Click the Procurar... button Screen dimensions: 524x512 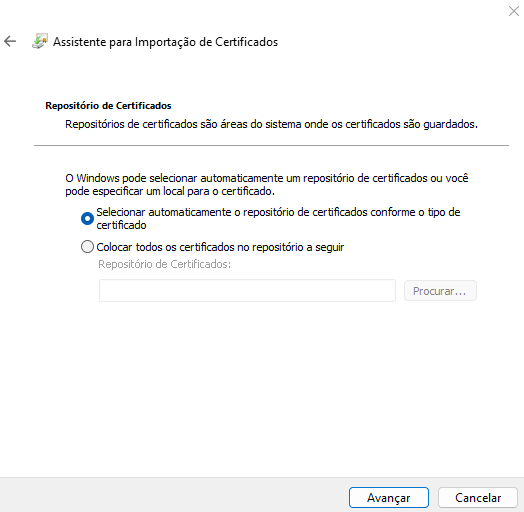440,291
